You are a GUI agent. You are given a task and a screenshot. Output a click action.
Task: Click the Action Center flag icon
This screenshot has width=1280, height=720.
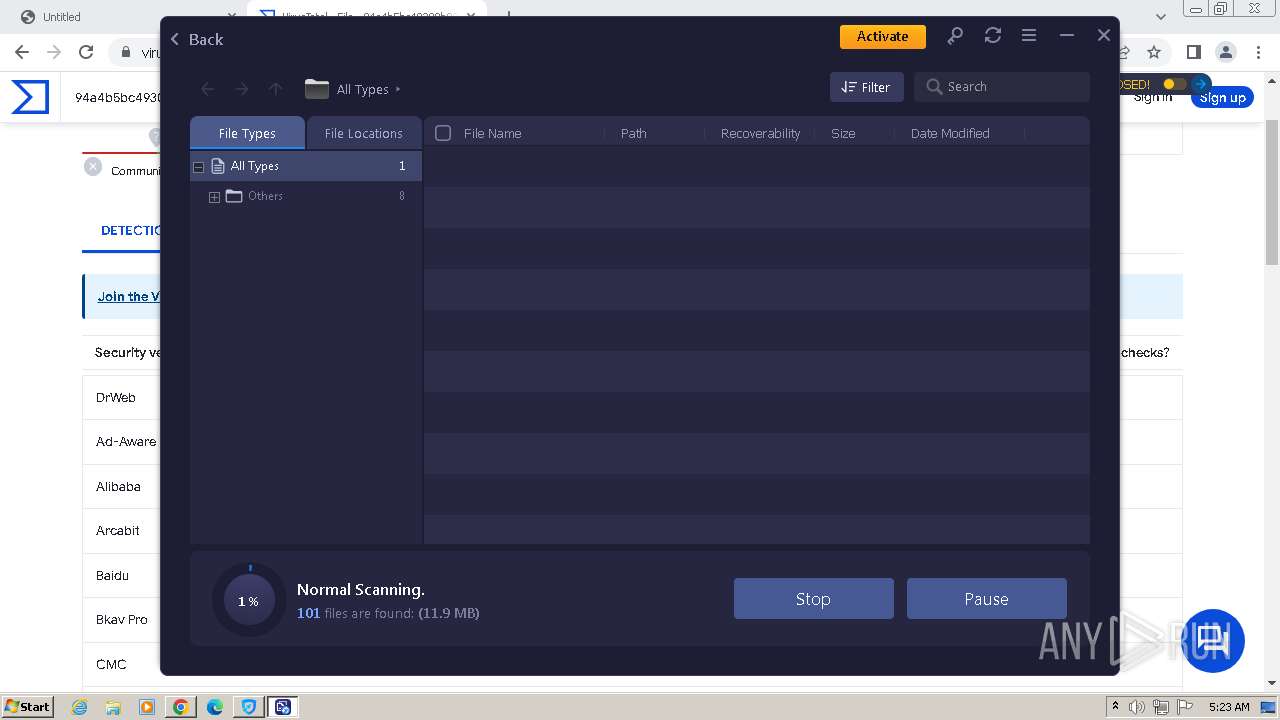click(x=1184, y=707)
